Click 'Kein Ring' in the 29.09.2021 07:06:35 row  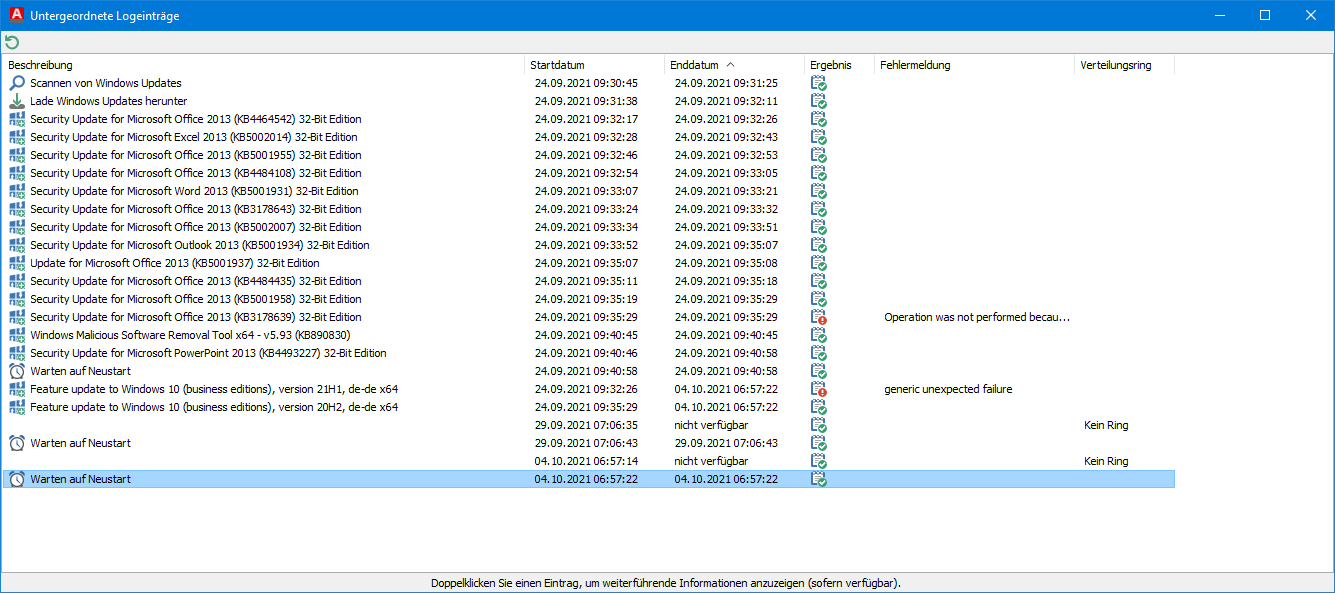[1106, 425]
